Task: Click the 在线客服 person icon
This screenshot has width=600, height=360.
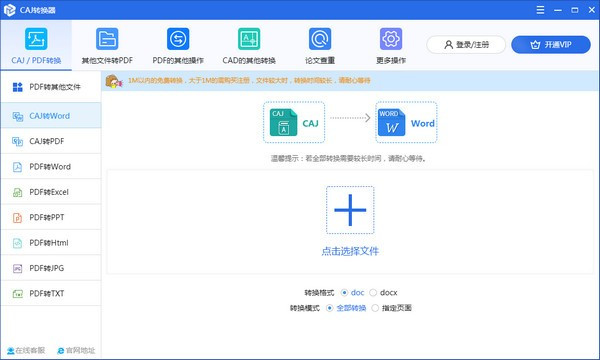Action: pyautogui.click(x=10, y=350)
